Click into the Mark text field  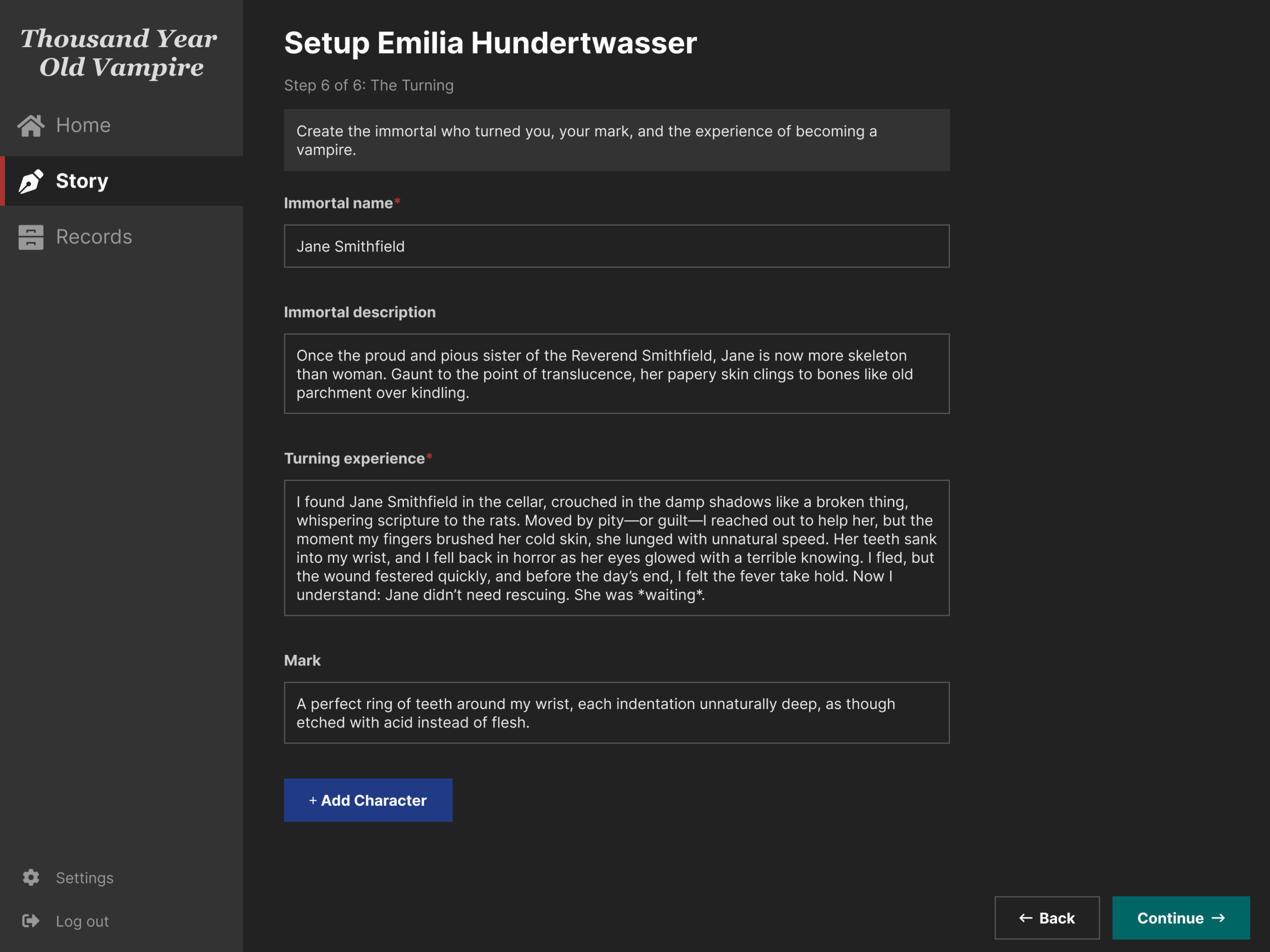click(x=617, y=713)
